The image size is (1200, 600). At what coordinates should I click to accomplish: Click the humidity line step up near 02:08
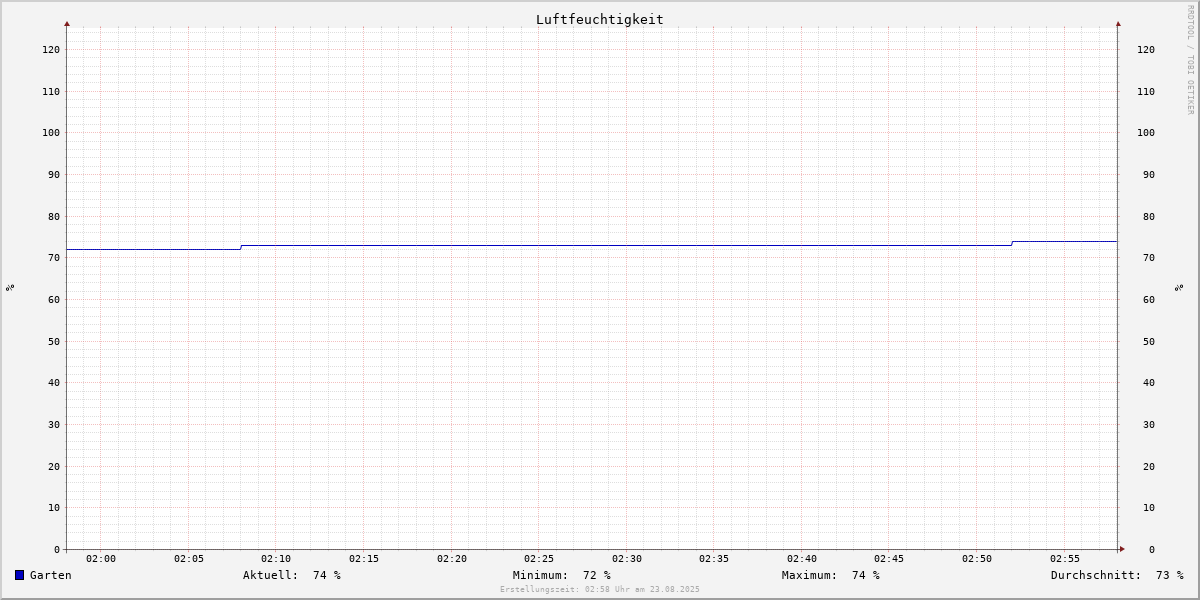241,247
